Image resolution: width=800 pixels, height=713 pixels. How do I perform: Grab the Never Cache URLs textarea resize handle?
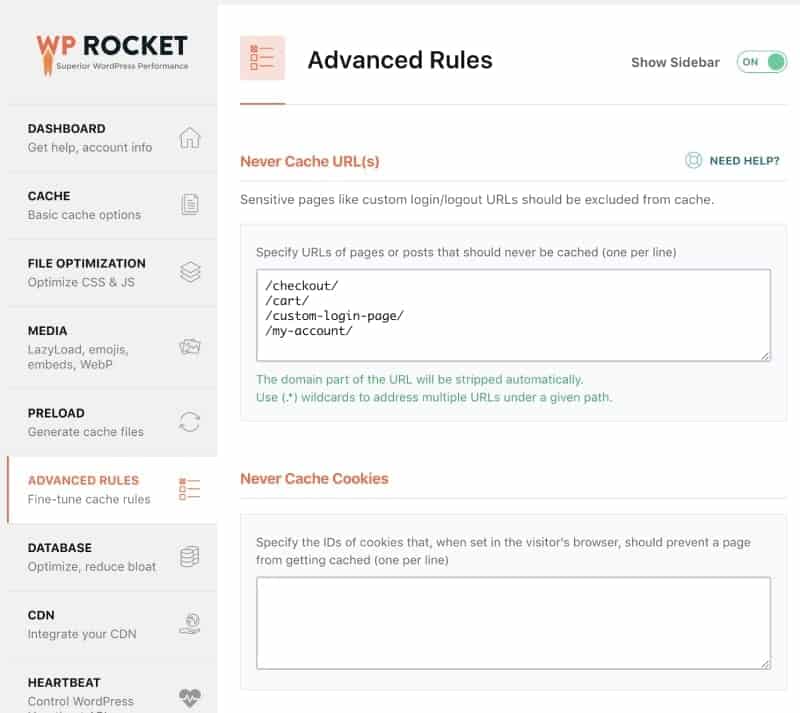click(765, 355)
